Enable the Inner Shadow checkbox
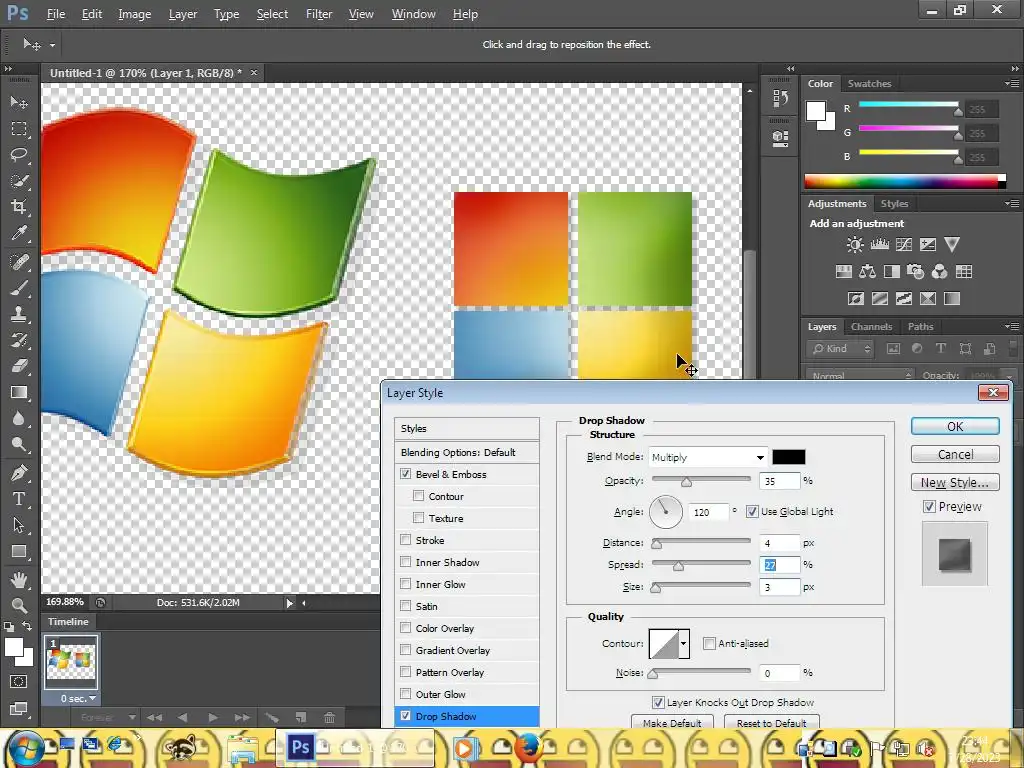 pos(406,562)
